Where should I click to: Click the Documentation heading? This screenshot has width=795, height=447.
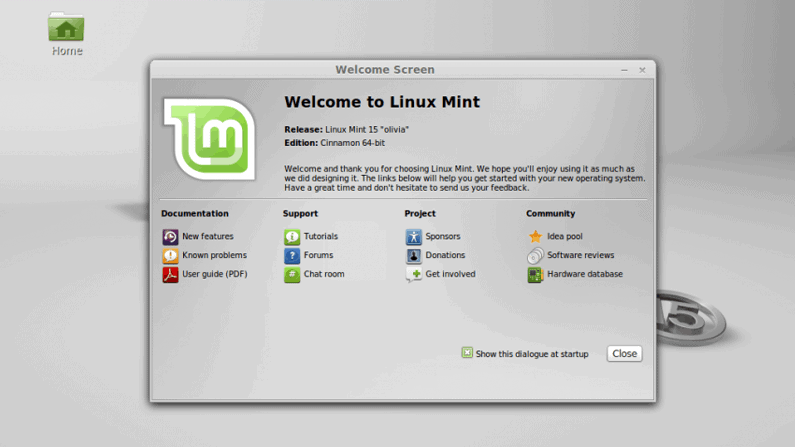[195, 213]
